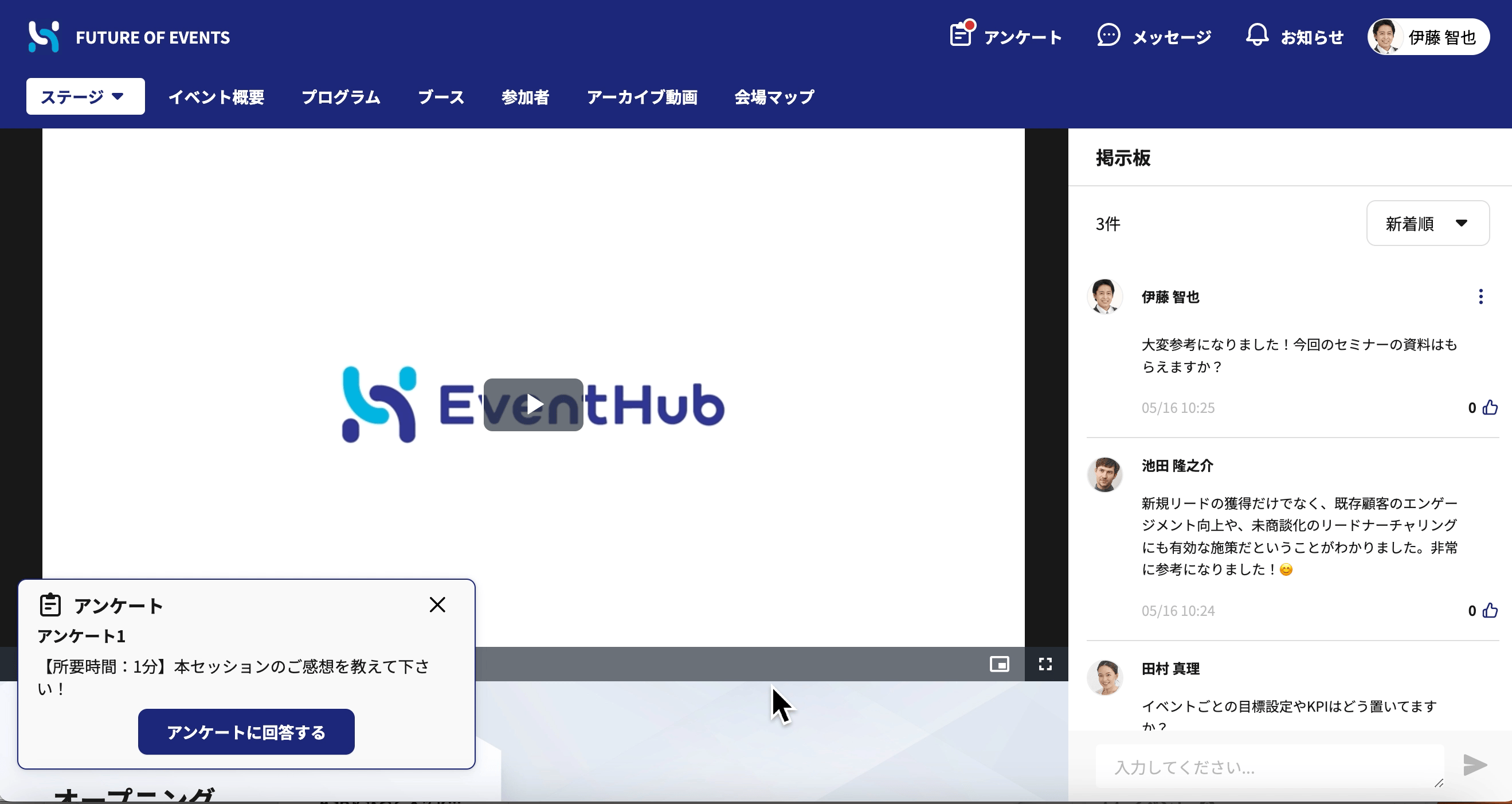Enable picture-in-picture mode for video
The width and height of the screenshot is (1512, 804).
point(999,664)
